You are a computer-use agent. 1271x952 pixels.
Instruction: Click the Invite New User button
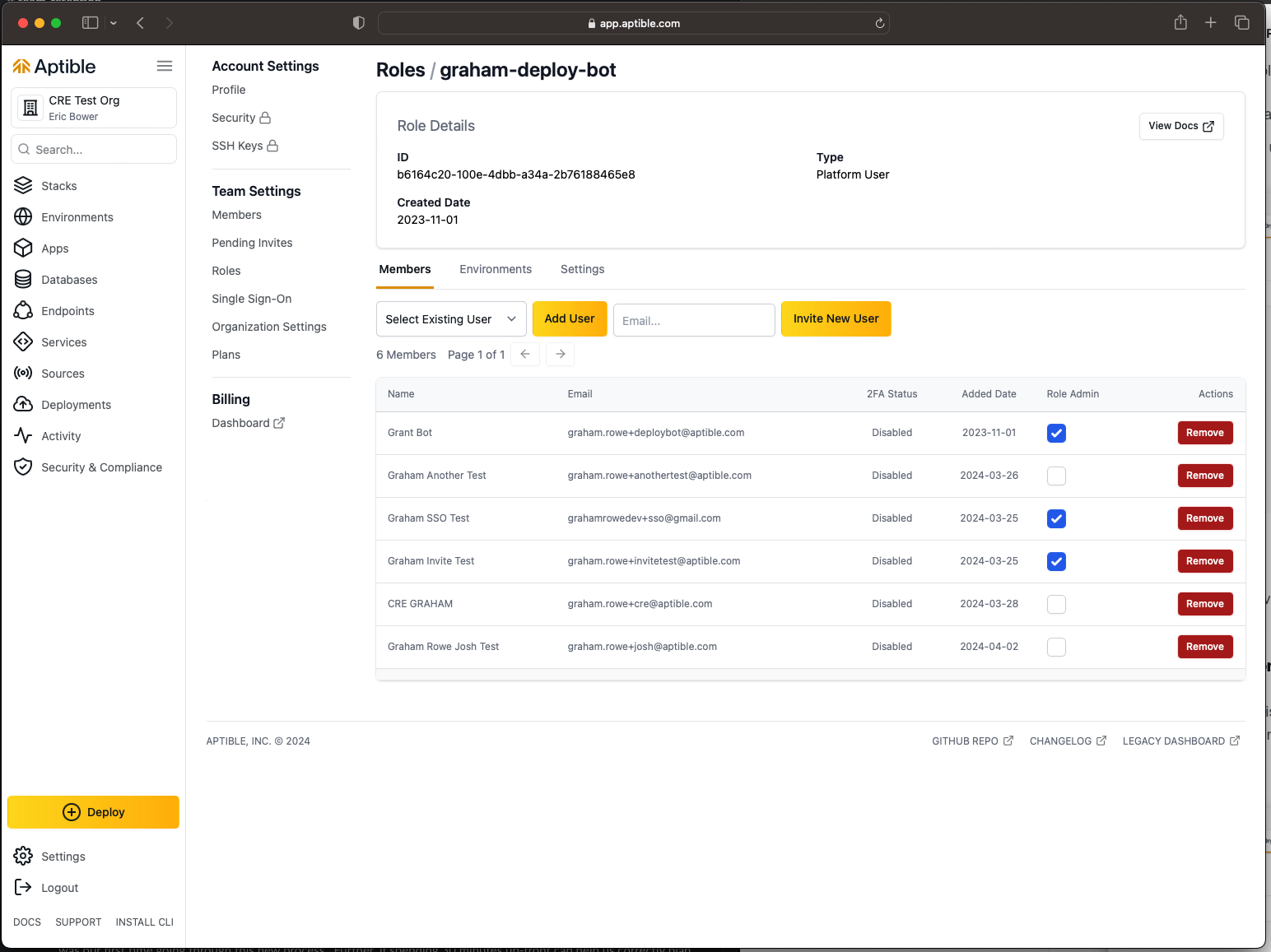click(x=836, y=318)
